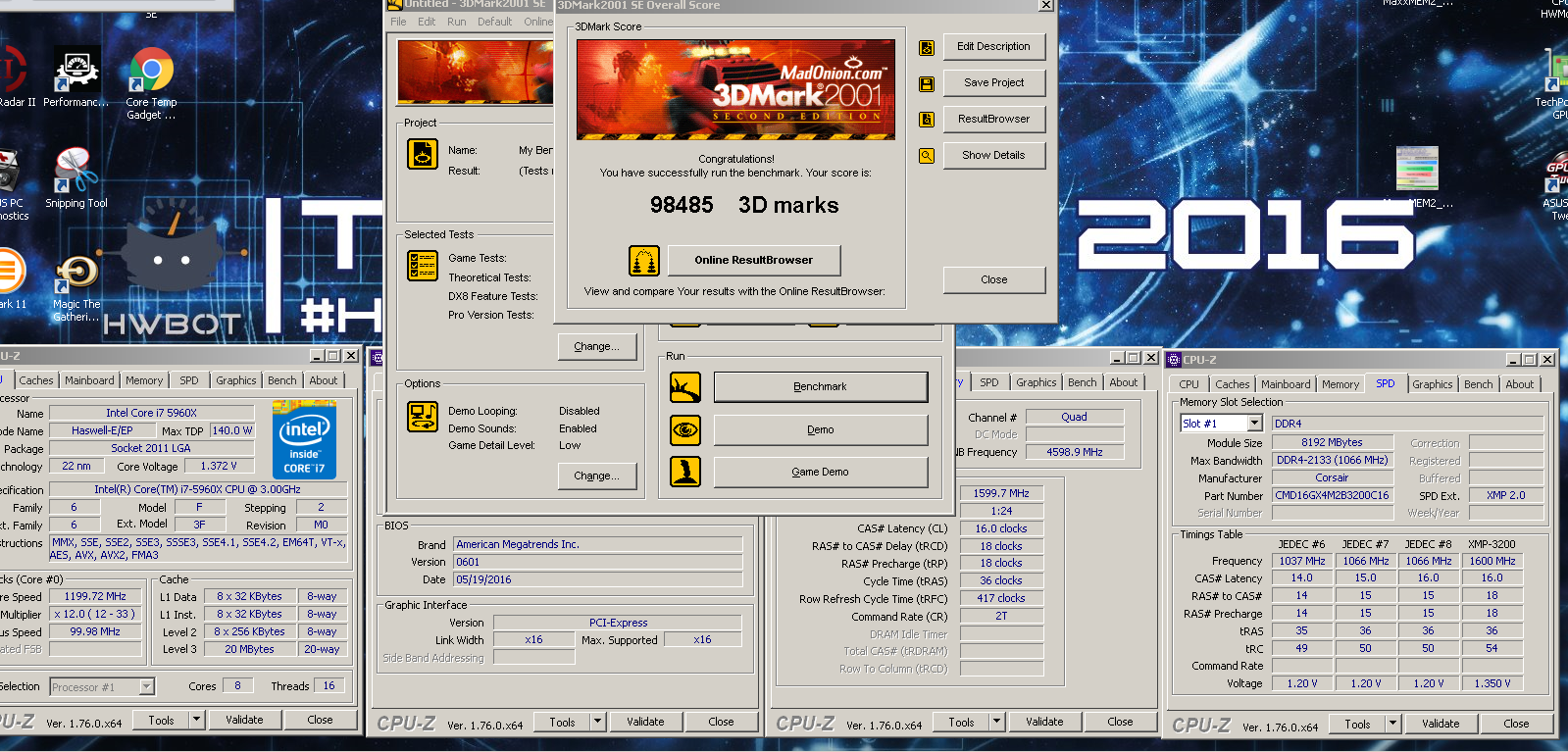The image size is (1568, 752).
Task: Open the Default menu in 3DMark
Action: tap(495, 22)
